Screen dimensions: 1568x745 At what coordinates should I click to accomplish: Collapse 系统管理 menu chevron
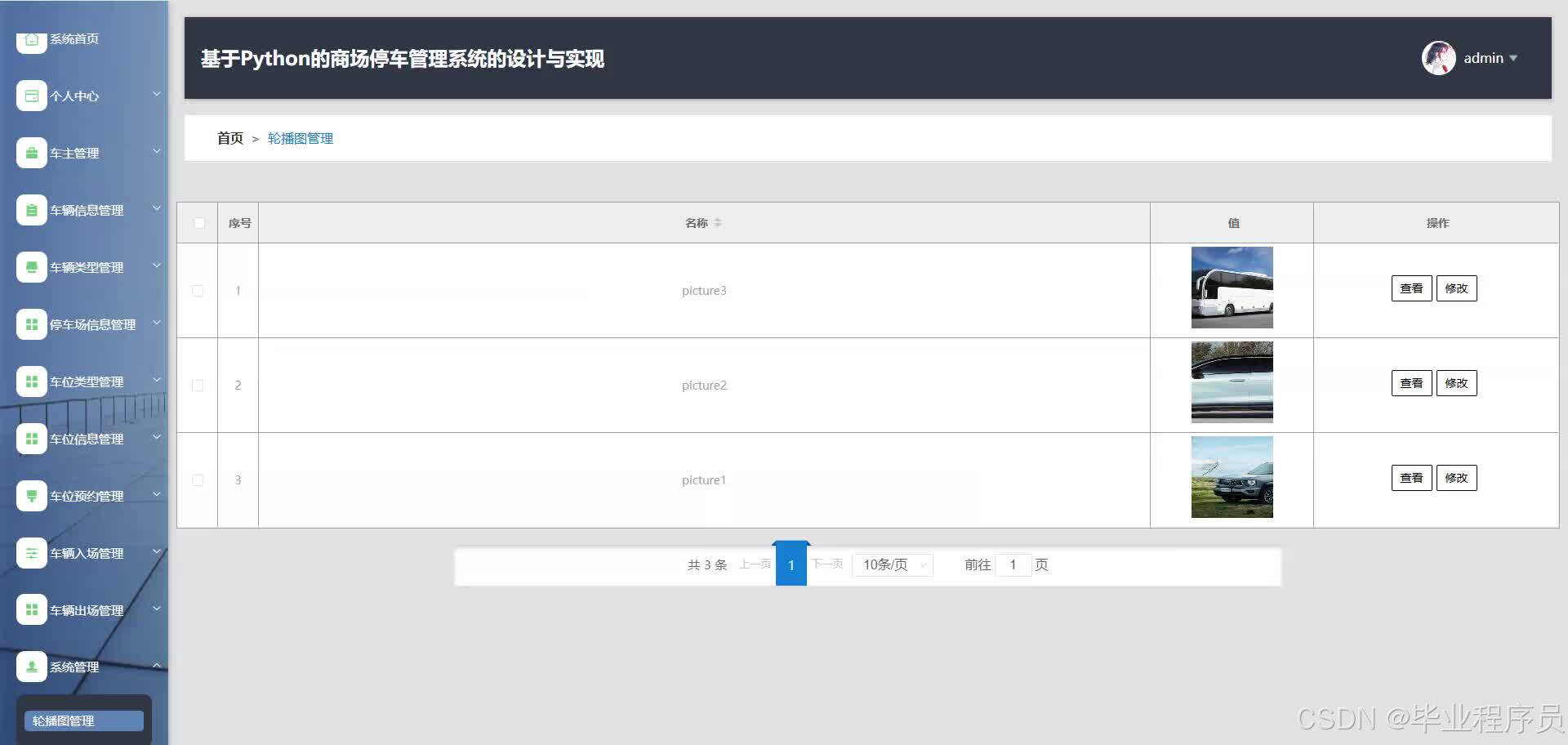click(157, 665)
